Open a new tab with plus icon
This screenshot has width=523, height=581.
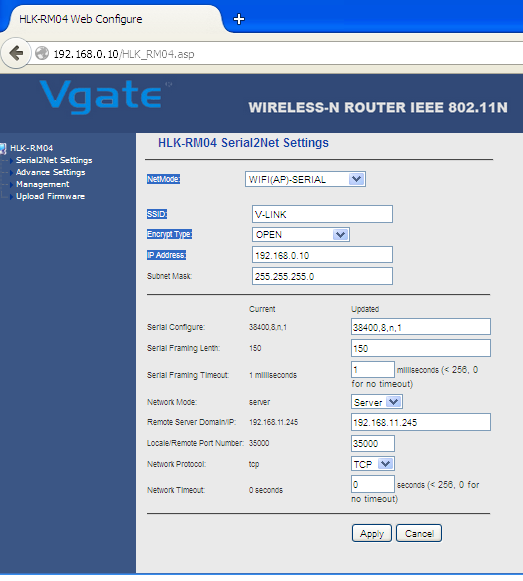(x=239, y=19)
